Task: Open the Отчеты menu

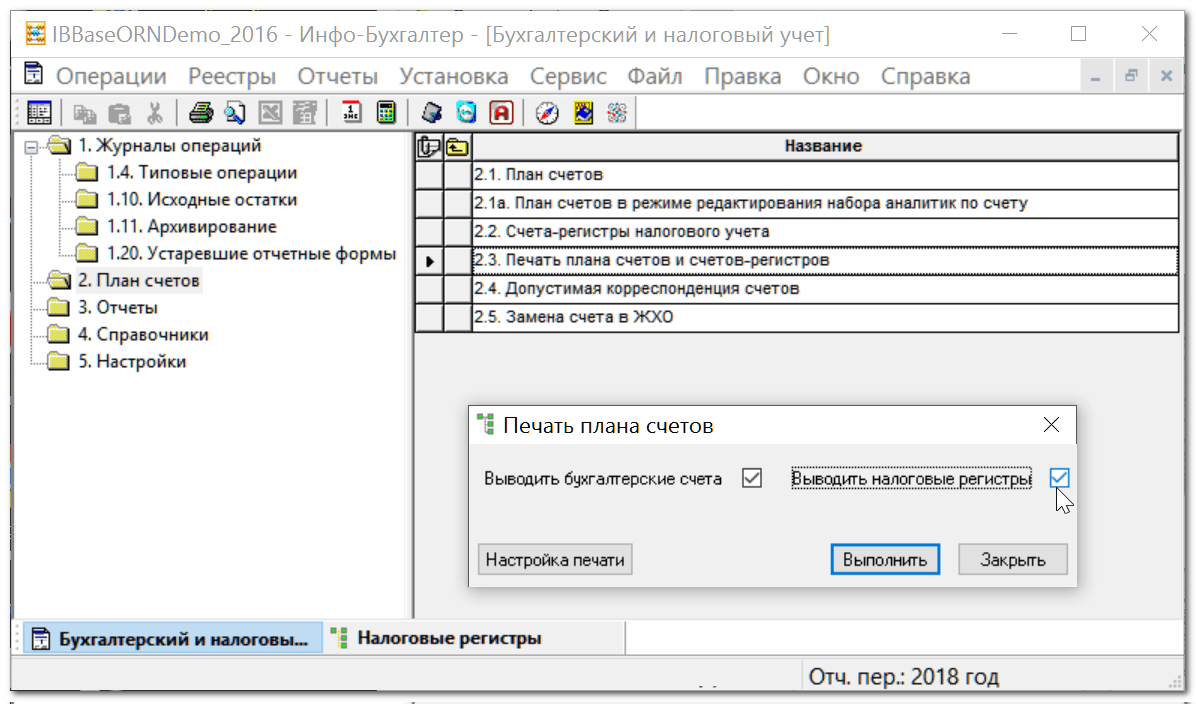Action: click(338, 76)
